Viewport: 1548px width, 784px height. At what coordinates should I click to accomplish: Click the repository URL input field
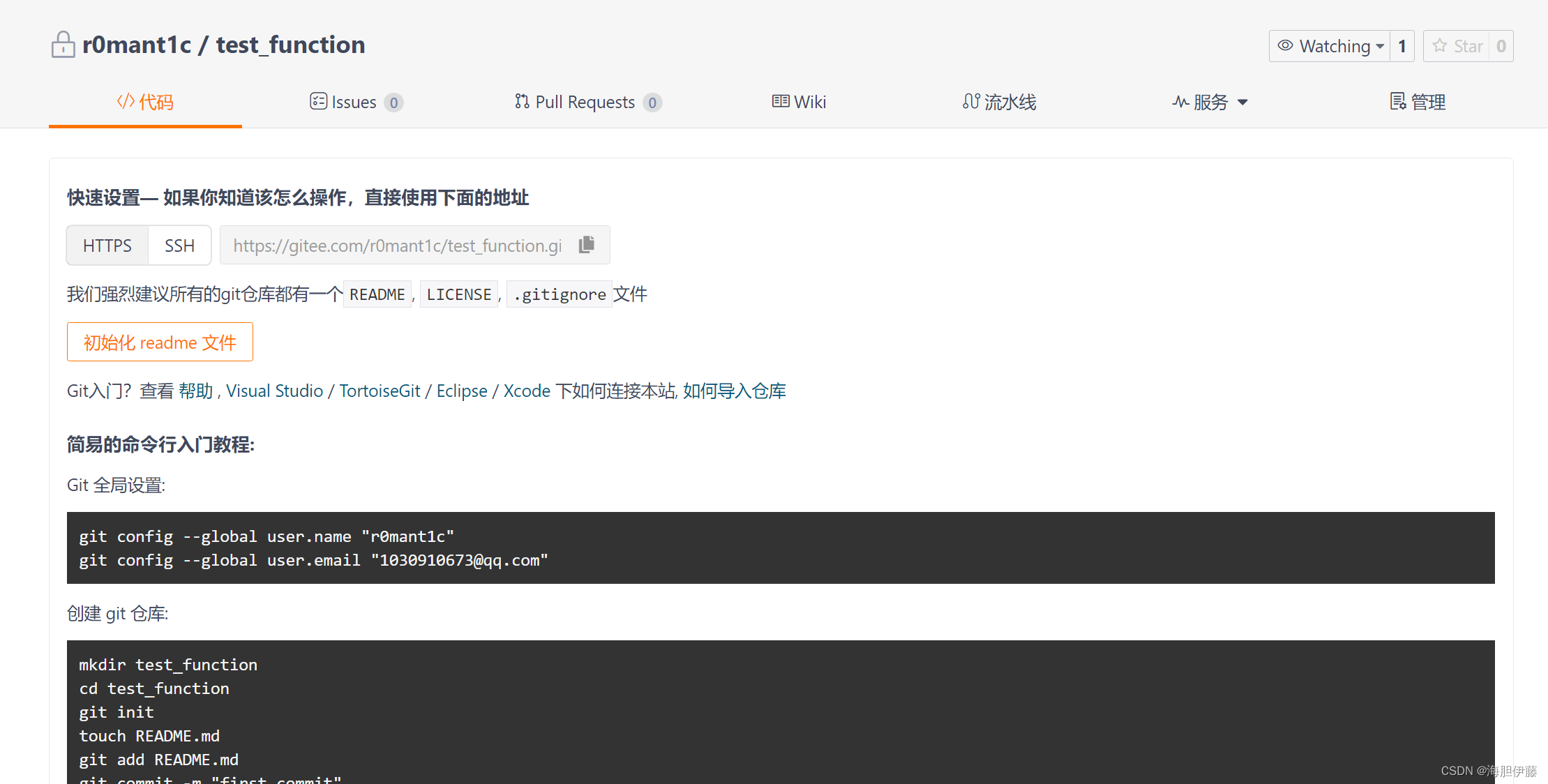[x=398, y=246]
